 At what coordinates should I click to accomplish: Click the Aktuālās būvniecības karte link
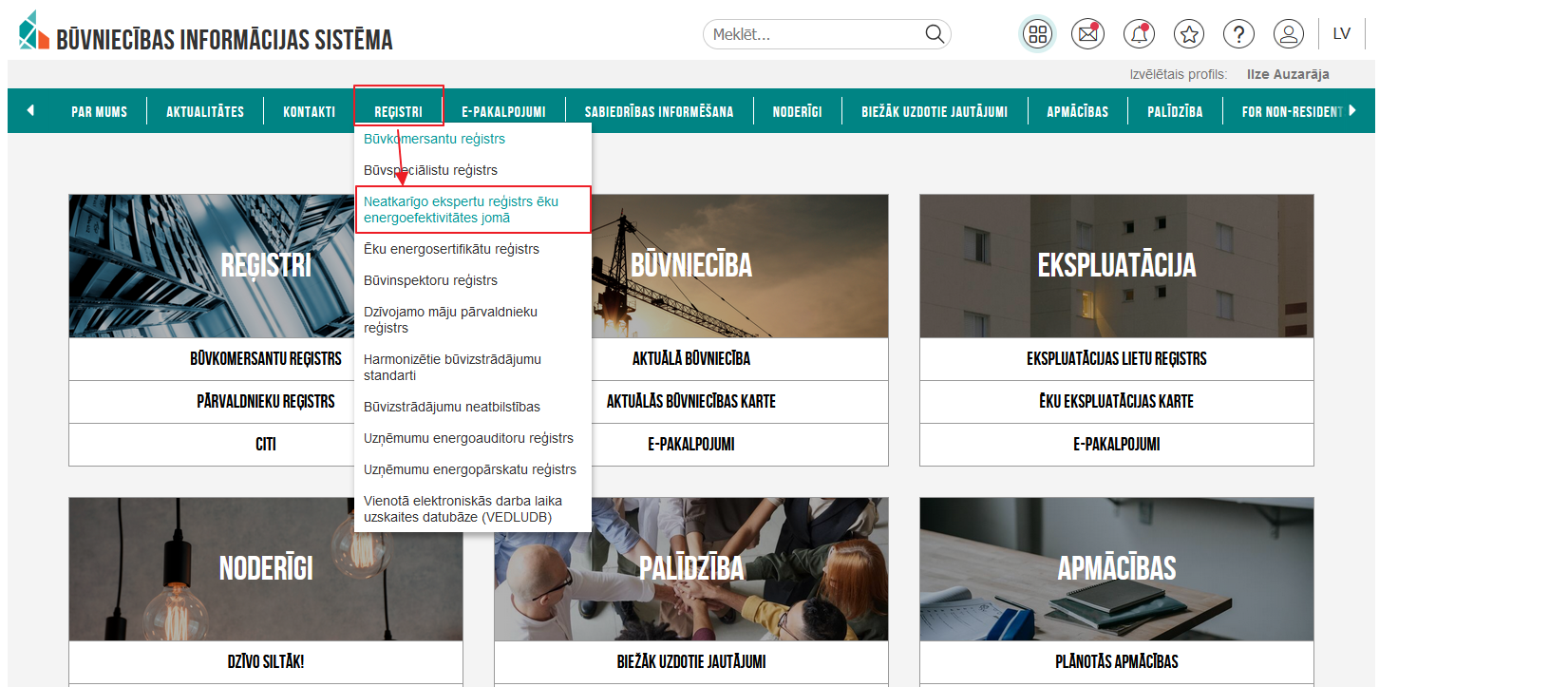(x=690, y=402)
